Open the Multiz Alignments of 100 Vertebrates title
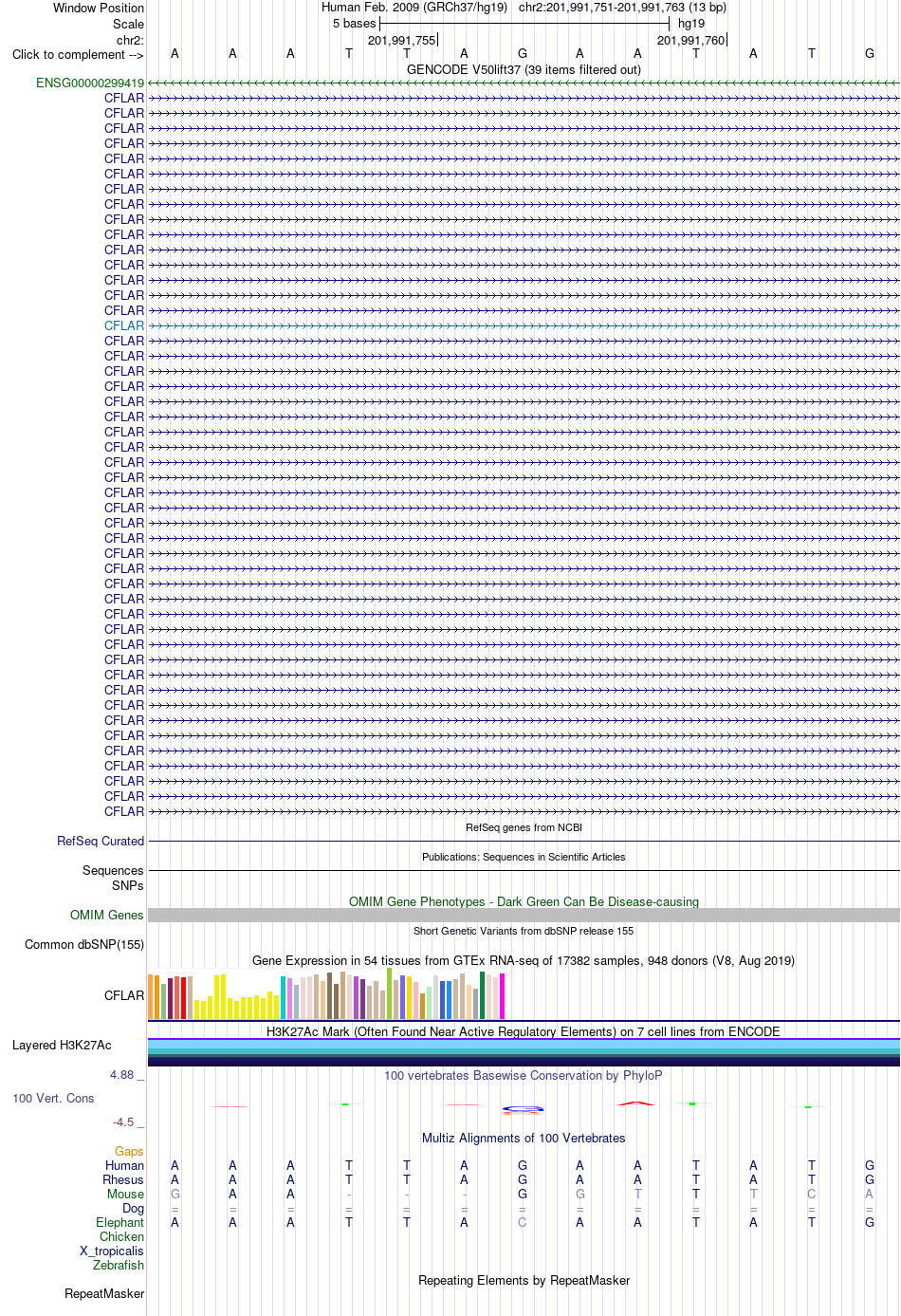 [524, 1138]
